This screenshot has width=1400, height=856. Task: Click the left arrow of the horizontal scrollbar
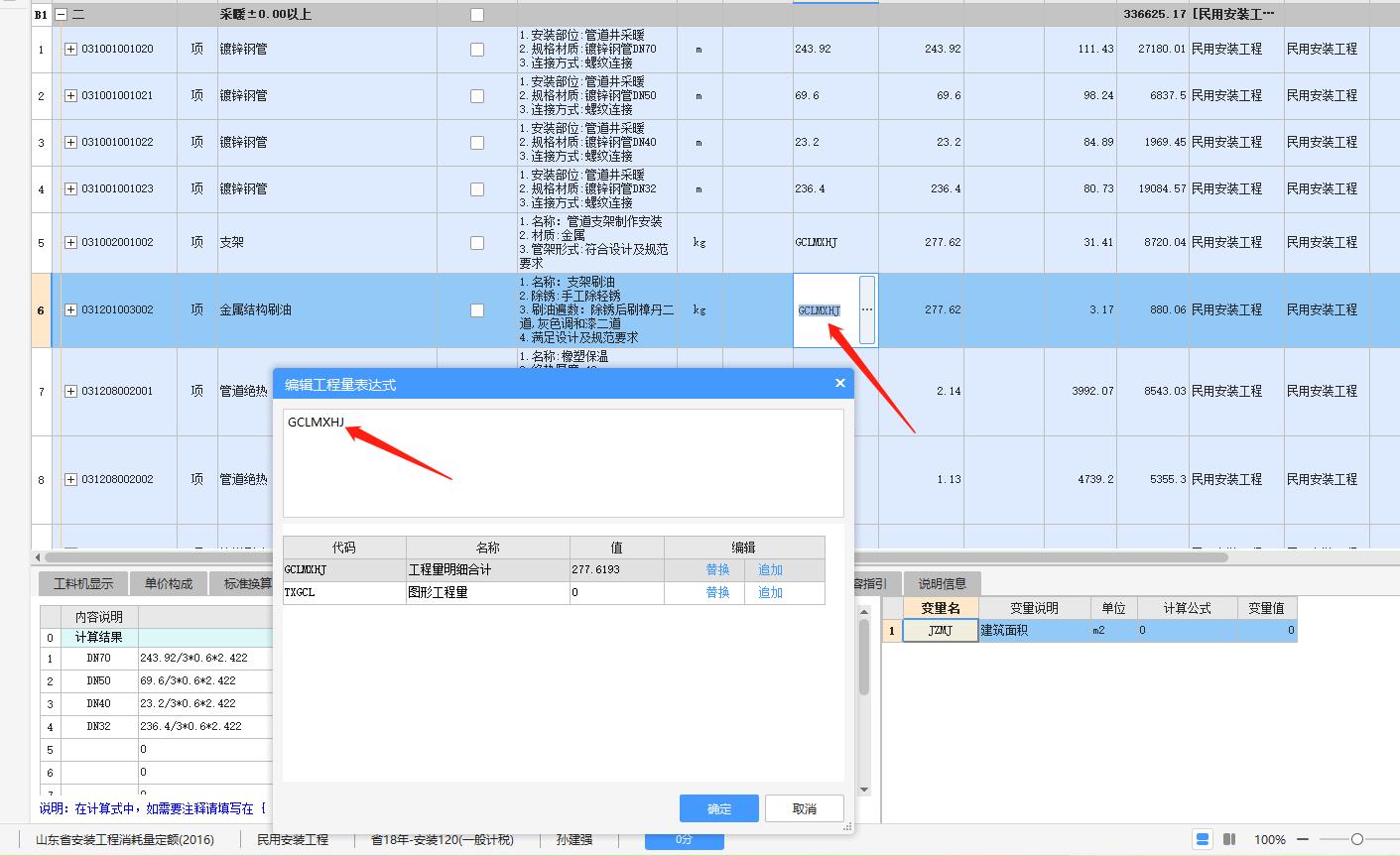click(38, 556)
